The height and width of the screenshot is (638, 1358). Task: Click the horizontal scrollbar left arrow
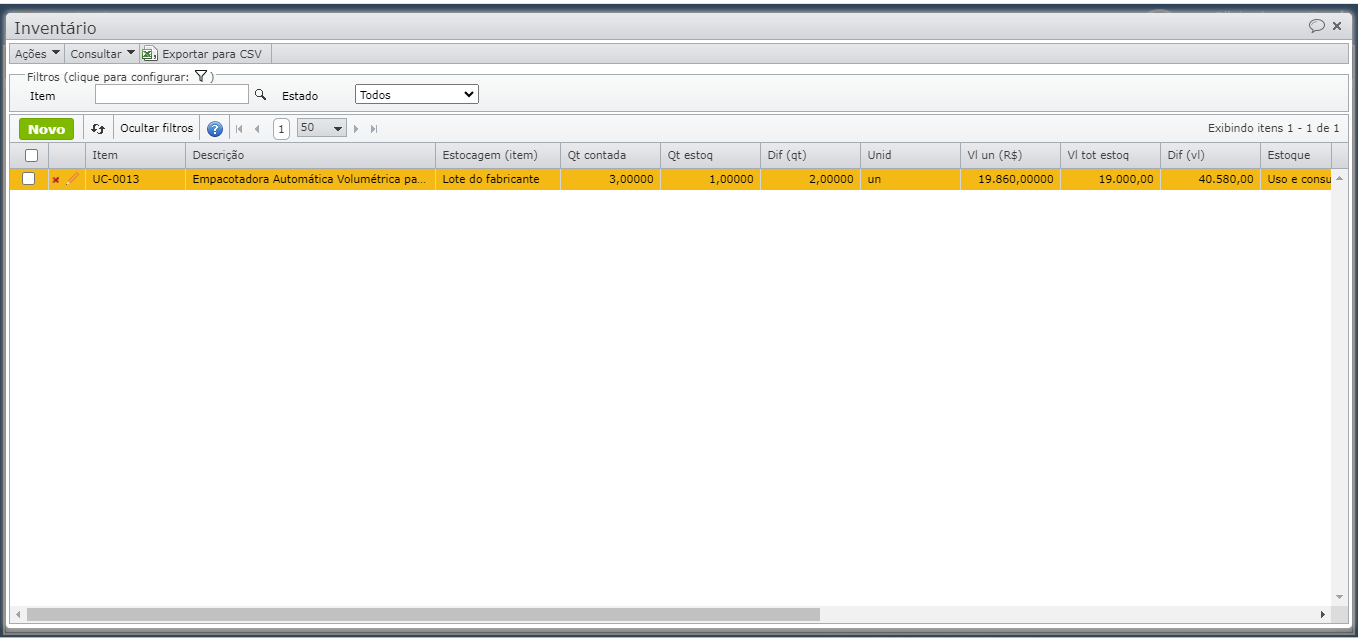coord(17,614)
